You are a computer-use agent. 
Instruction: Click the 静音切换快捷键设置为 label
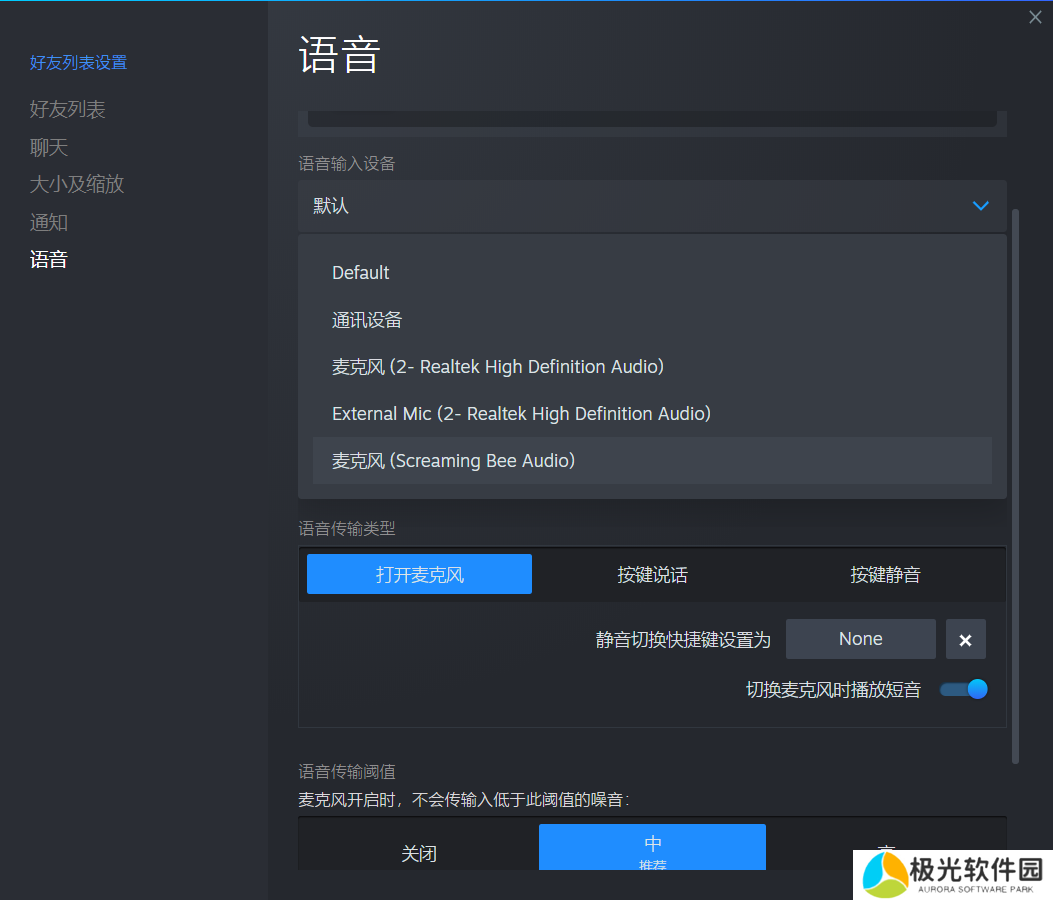(683, 639)
